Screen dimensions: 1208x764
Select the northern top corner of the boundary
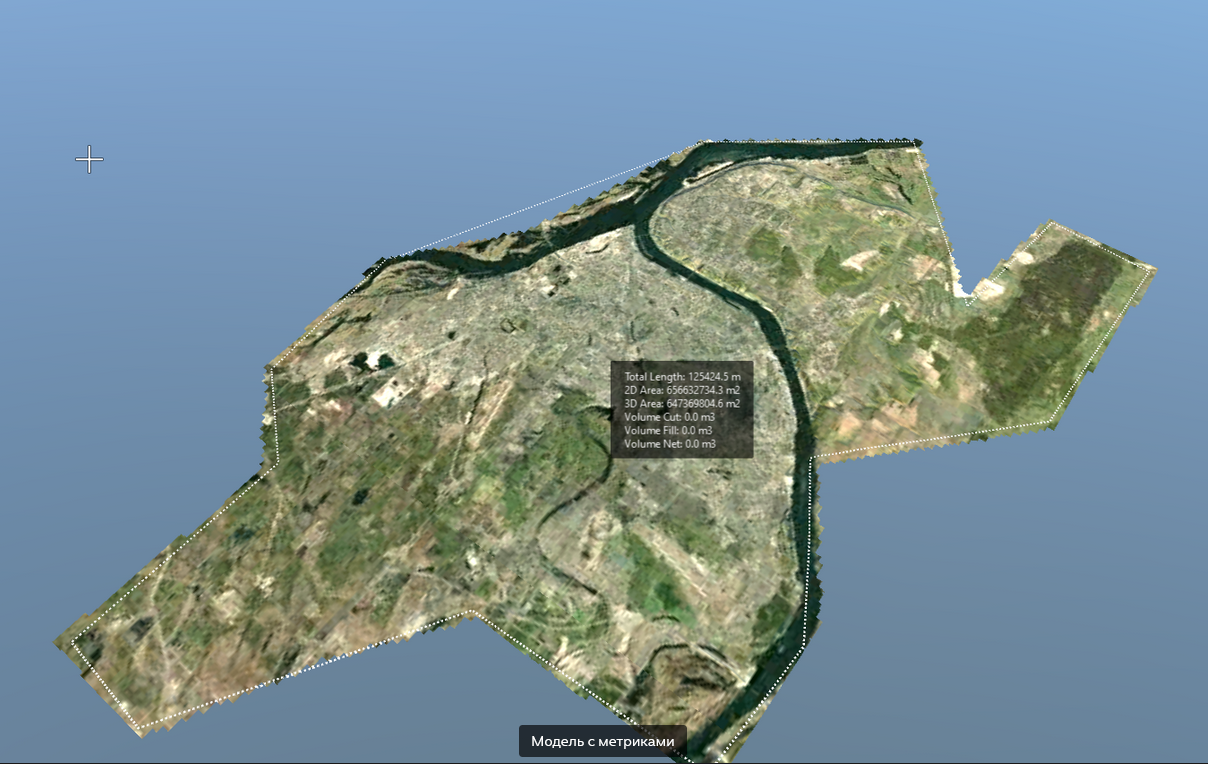click(x=918, y=144)
